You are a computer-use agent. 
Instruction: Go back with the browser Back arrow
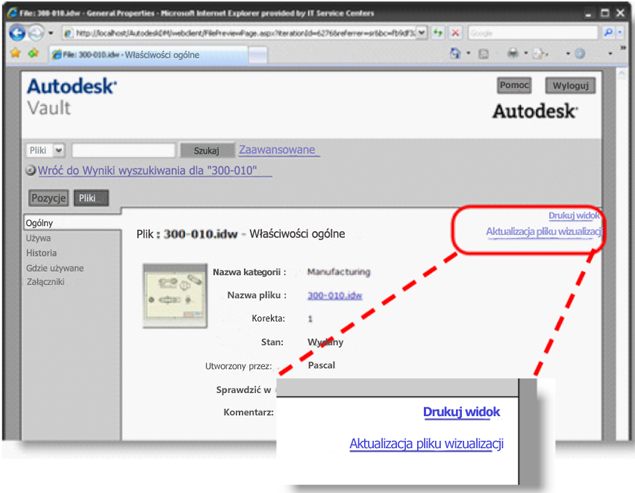pyautogui.click(x=17, y=33)
